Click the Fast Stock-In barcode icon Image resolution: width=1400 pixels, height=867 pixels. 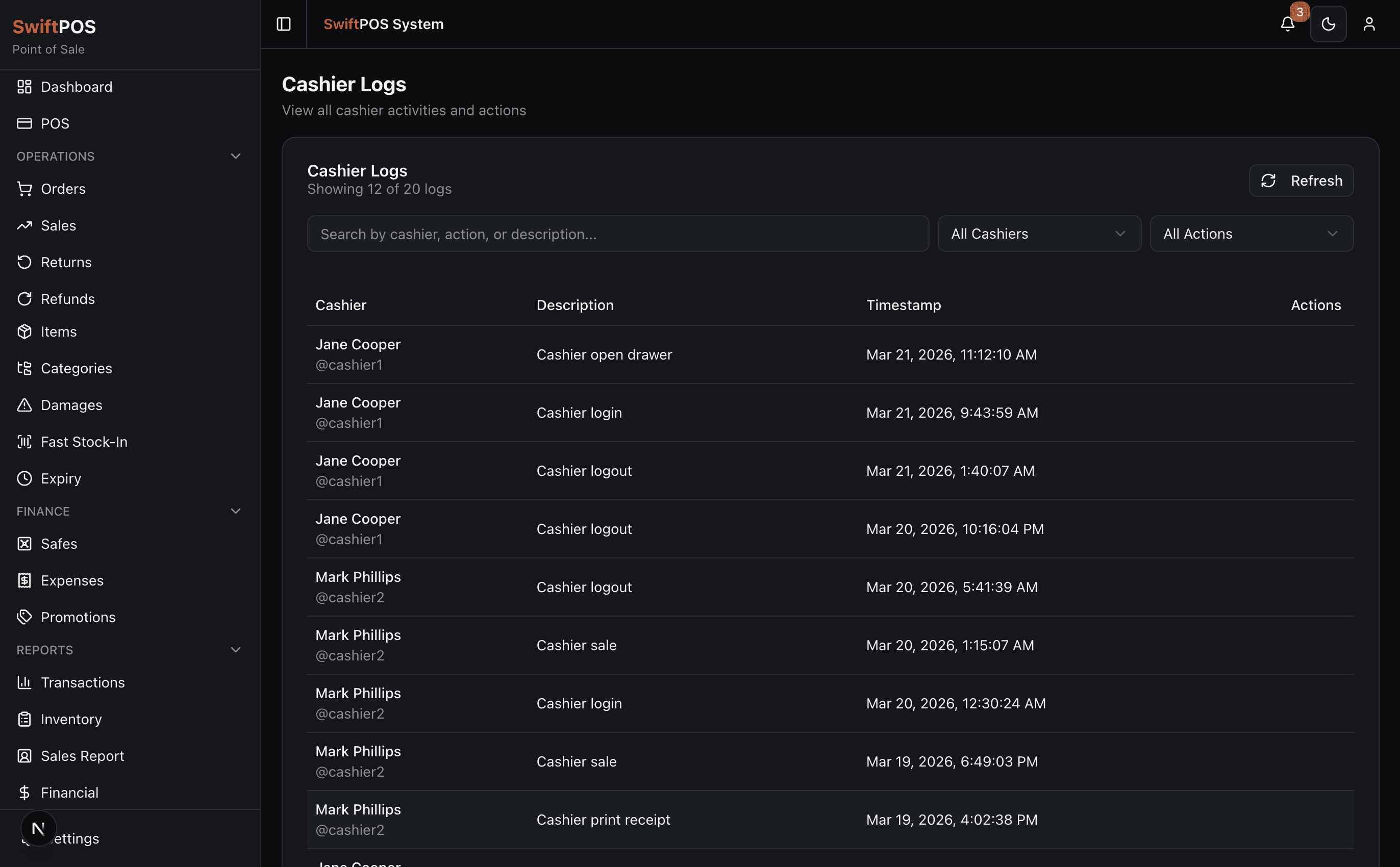tap(24, 442)
